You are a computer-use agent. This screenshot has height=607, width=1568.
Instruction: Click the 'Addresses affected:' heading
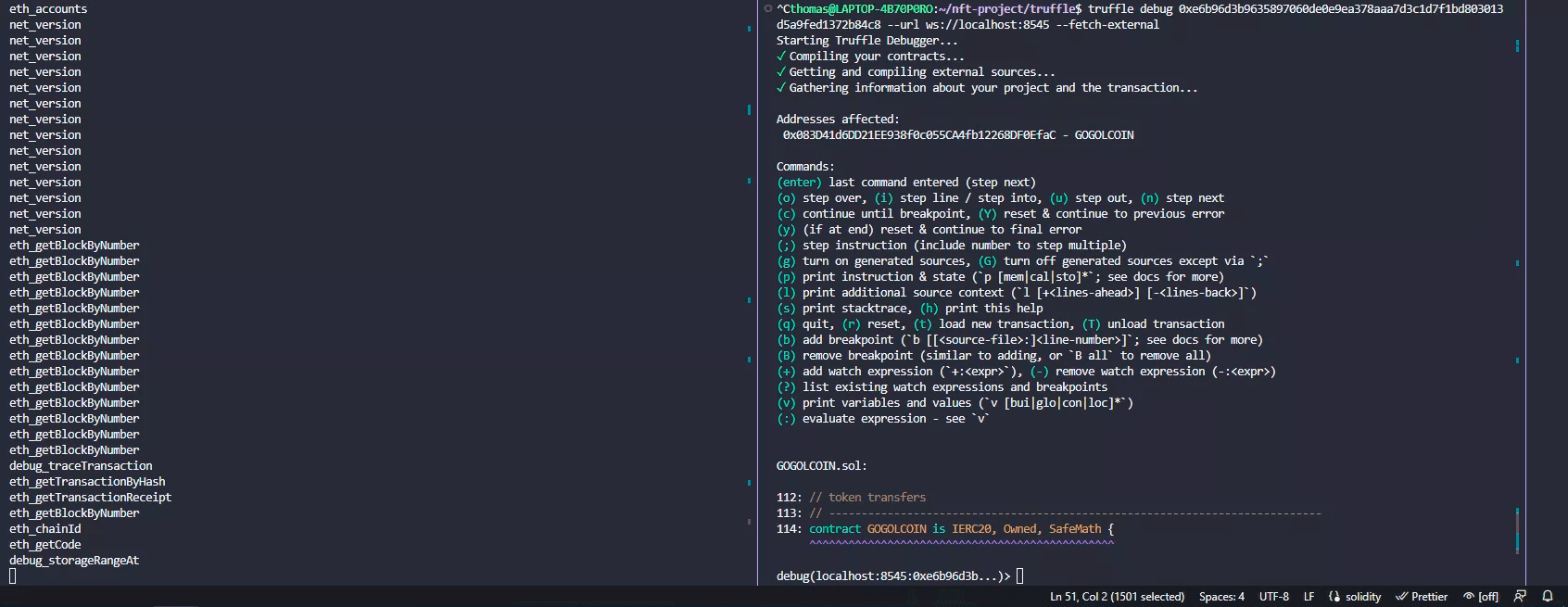(838, 120)
